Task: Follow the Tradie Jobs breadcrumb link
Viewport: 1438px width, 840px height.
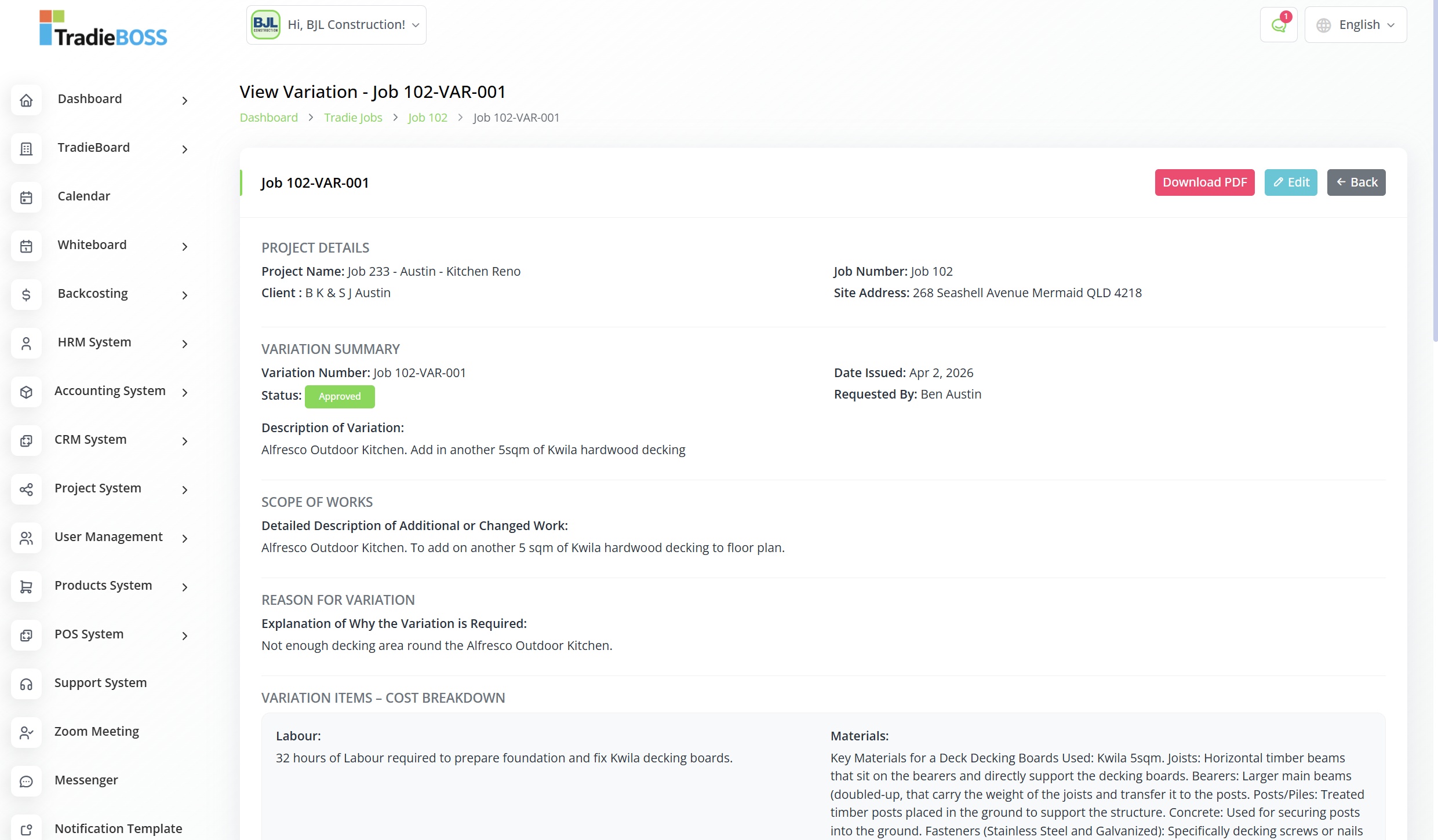Action: click(x=353, y=118)
